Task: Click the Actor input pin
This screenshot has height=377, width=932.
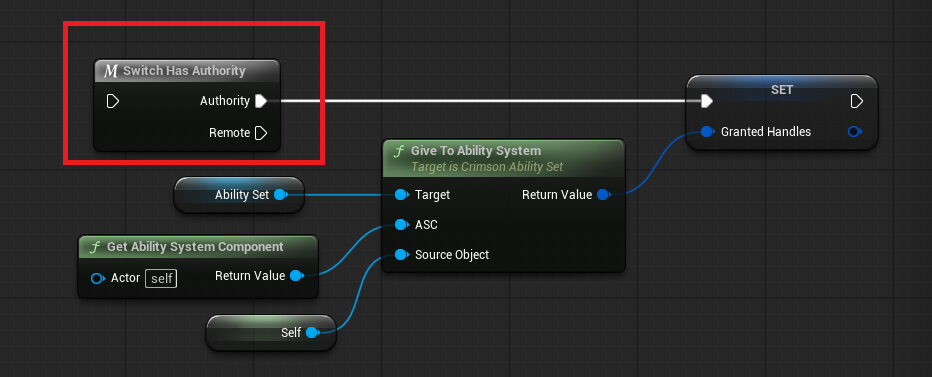Action: (97, 278)
